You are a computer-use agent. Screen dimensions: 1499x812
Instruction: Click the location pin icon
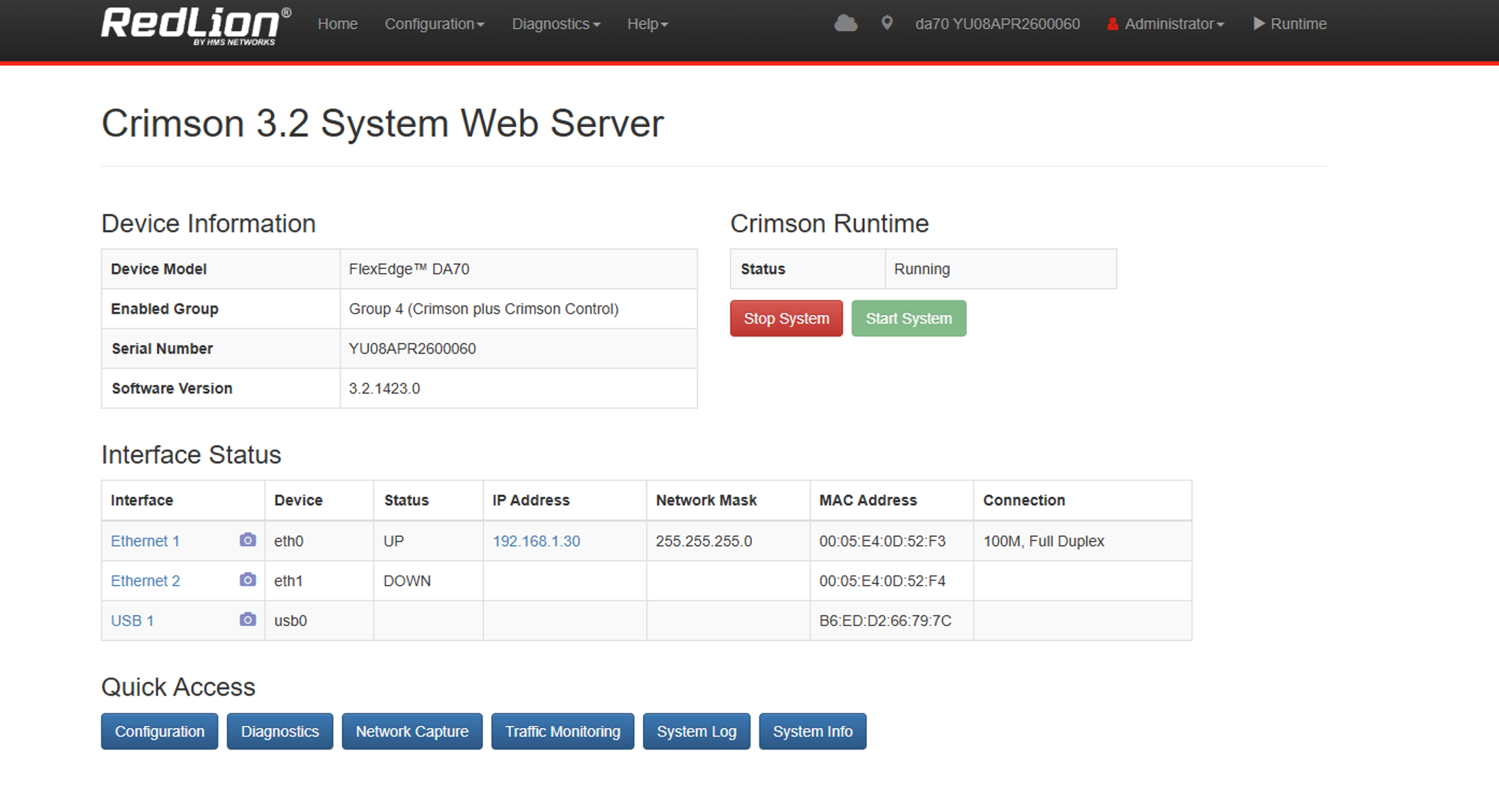pos(887,24)
